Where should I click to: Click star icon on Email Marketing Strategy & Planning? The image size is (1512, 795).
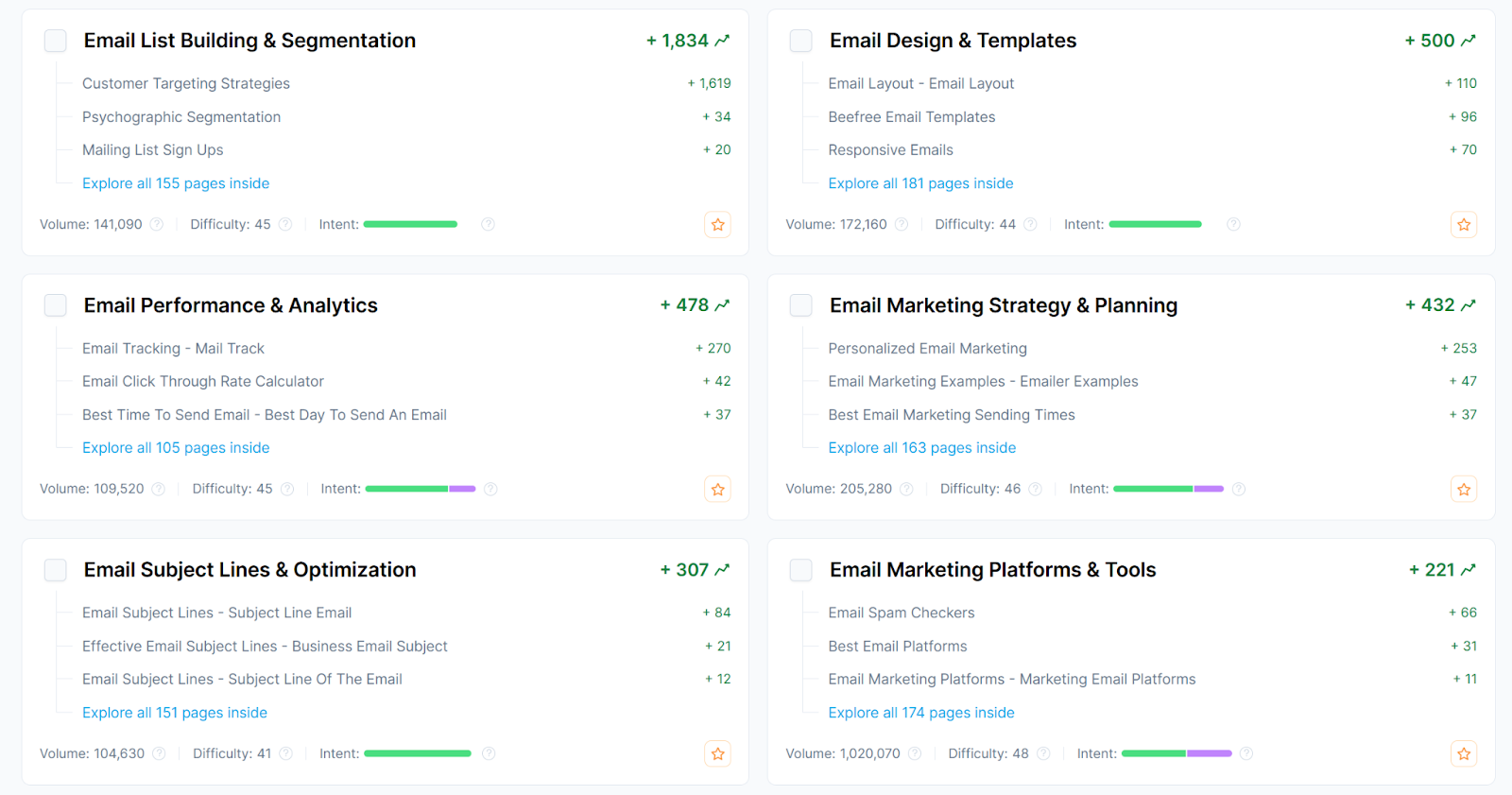1463,490
